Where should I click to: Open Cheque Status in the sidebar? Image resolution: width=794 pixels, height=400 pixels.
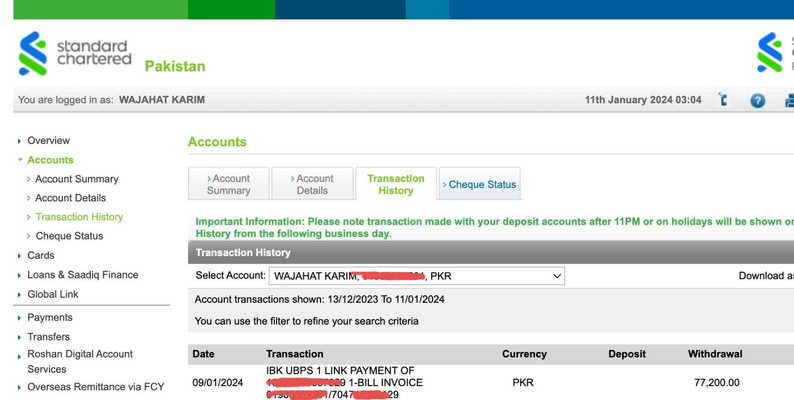[69, 236]
